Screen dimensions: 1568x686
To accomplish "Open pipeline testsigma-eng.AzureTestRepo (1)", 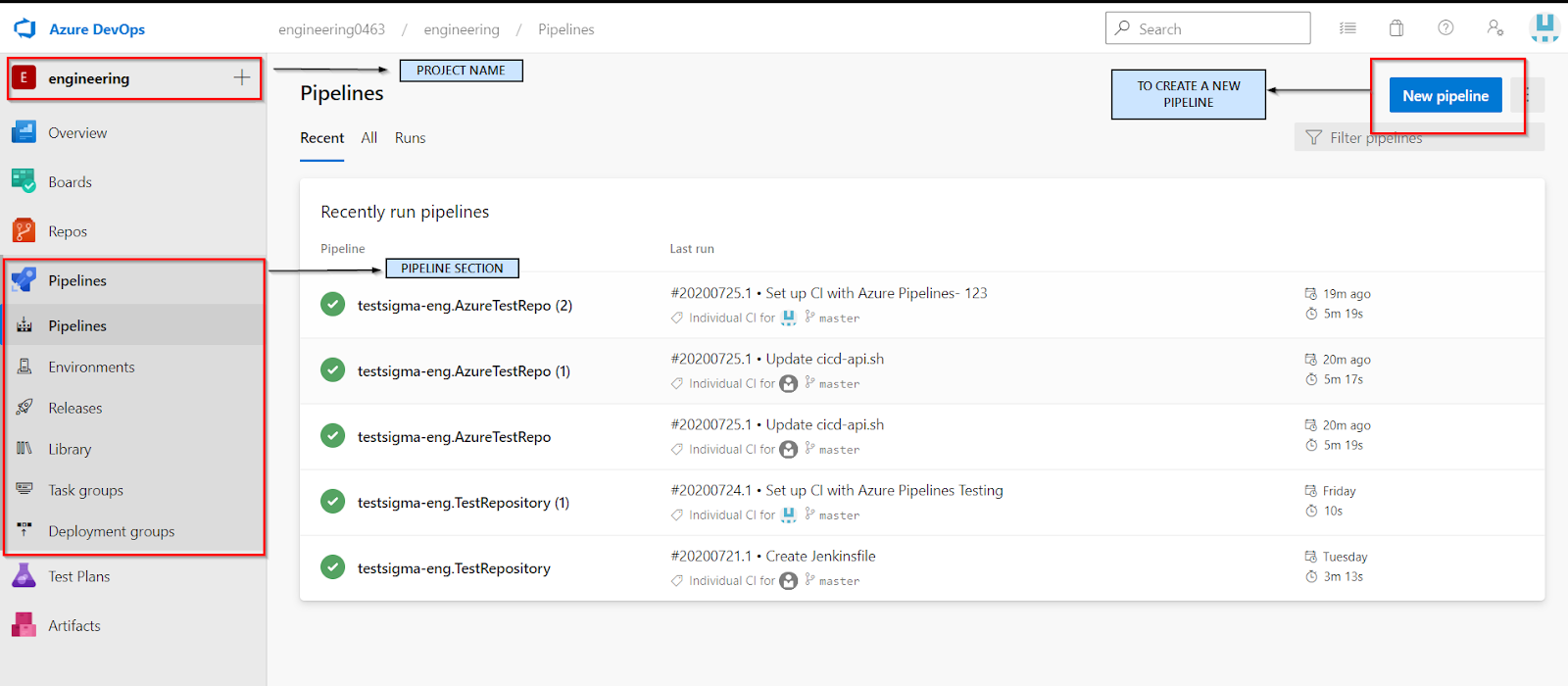I will [x=464, y=371].
